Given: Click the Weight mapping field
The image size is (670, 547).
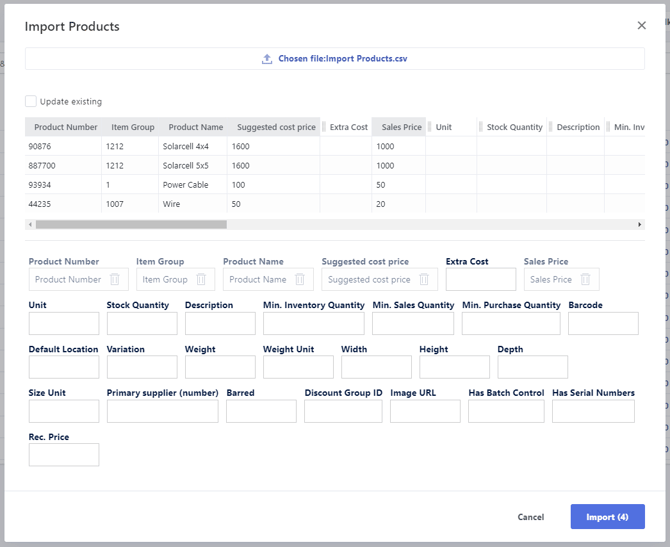Looking at the screenshot, I should click(220, 367).
